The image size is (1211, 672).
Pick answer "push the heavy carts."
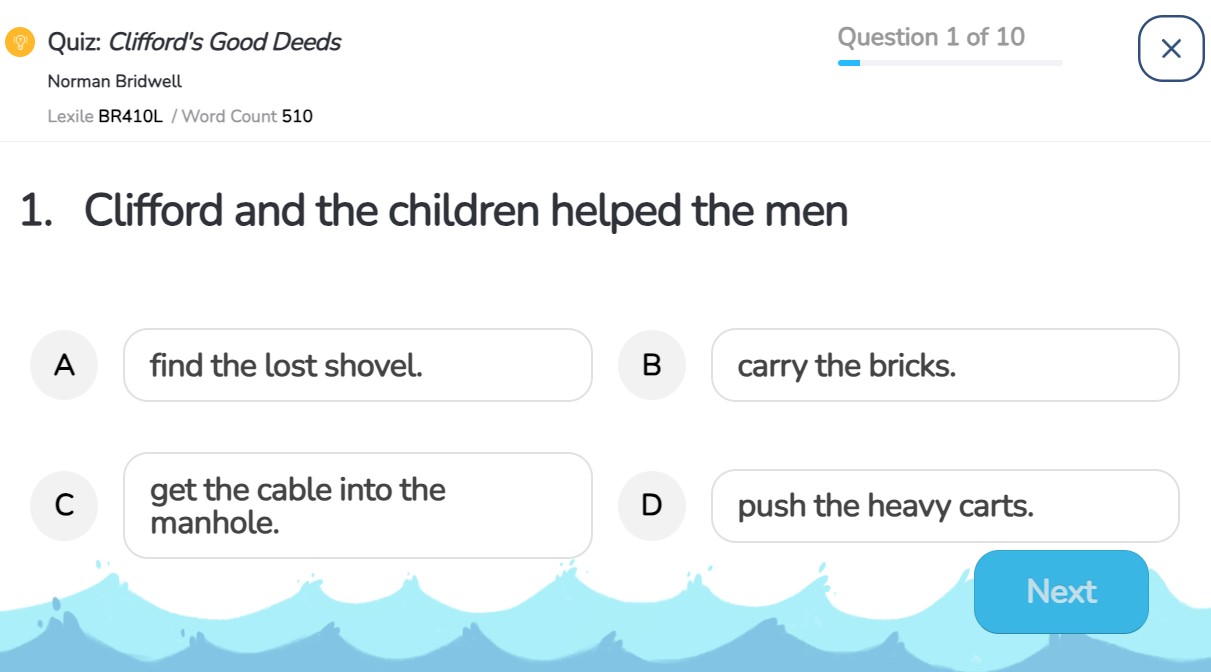pyautogui.click(x=944, y=506)
